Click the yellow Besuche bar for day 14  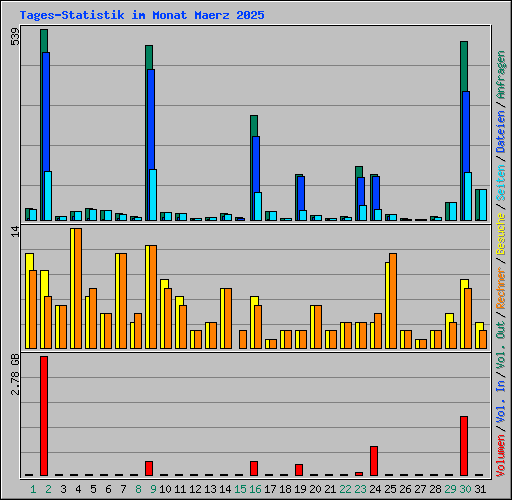(x=223, y=319)
